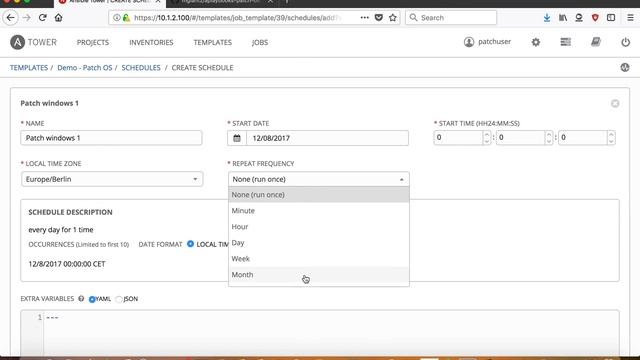Choose Day repeat frequency
Image resolution: width=640 pixels, height=360 pixels.
[x=319, y=242]
